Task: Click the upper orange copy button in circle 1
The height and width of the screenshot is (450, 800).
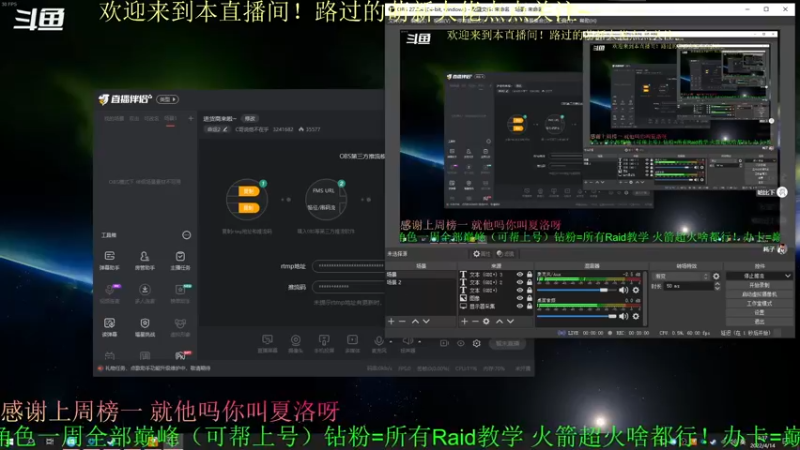Action: [x=248, y=191]
